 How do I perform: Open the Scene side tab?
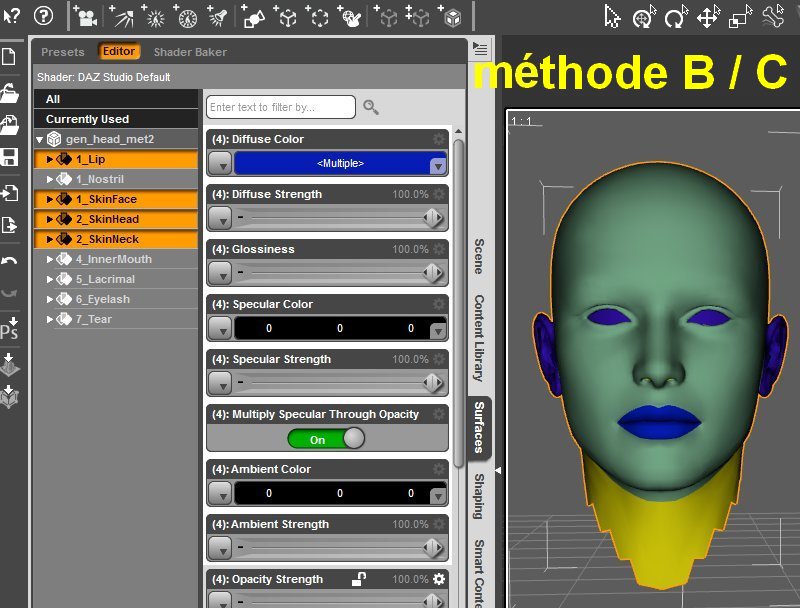coord(479,256)
